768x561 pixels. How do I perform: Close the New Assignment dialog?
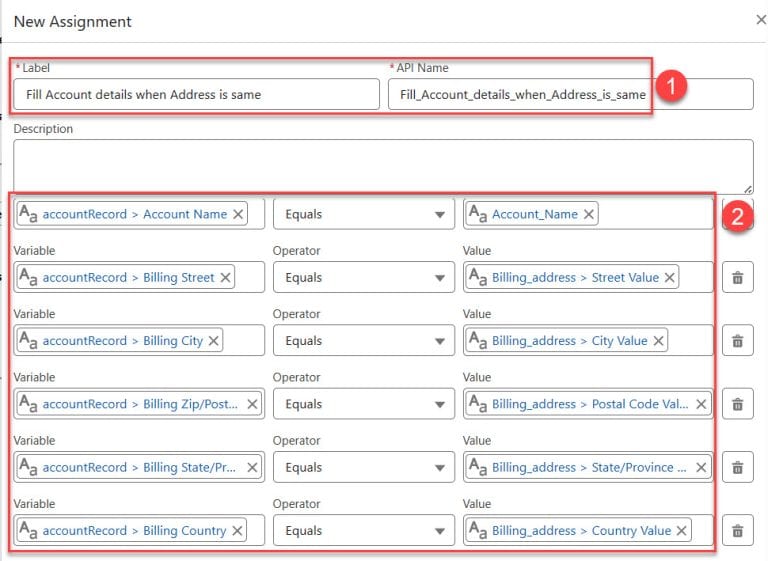pyautogui.click(x=761, y=21)
